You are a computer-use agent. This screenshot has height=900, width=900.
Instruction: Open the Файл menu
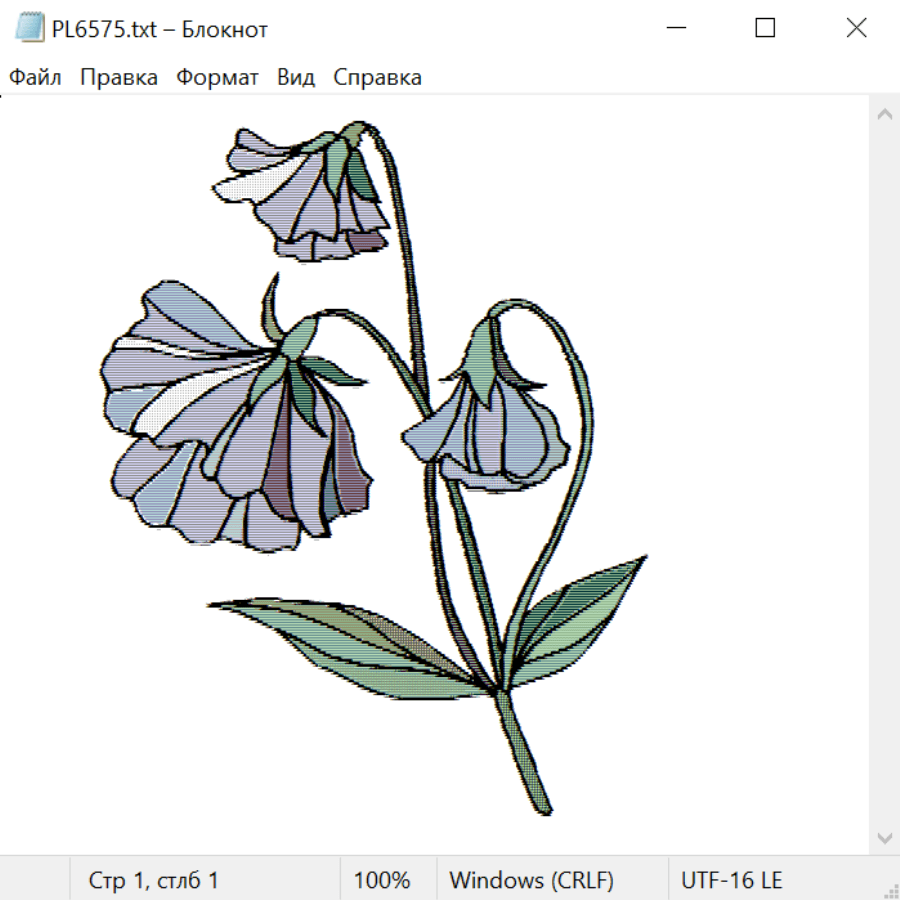click(x=36, y=78)
